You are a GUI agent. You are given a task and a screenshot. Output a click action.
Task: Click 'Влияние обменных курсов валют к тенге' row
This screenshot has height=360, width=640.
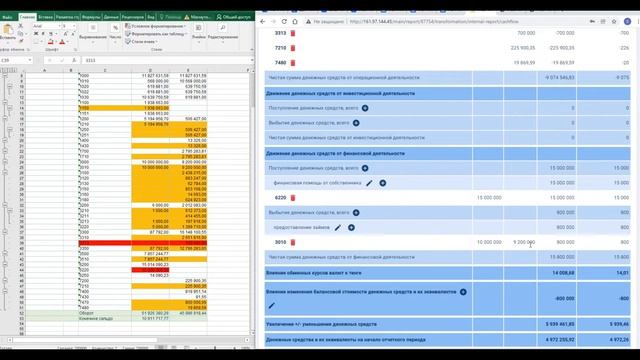pos(447,273)
